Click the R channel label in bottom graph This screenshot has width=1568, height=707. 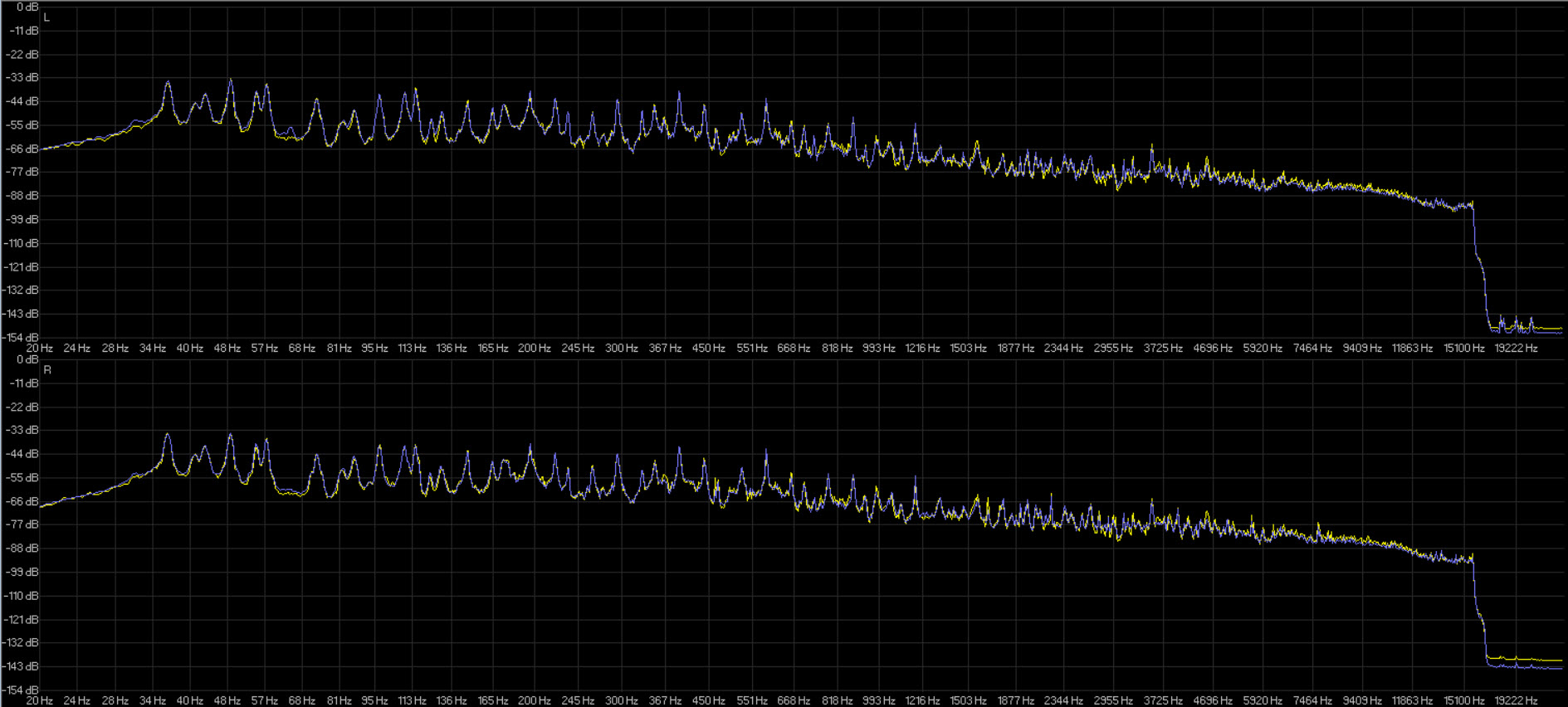click(47, 370)
